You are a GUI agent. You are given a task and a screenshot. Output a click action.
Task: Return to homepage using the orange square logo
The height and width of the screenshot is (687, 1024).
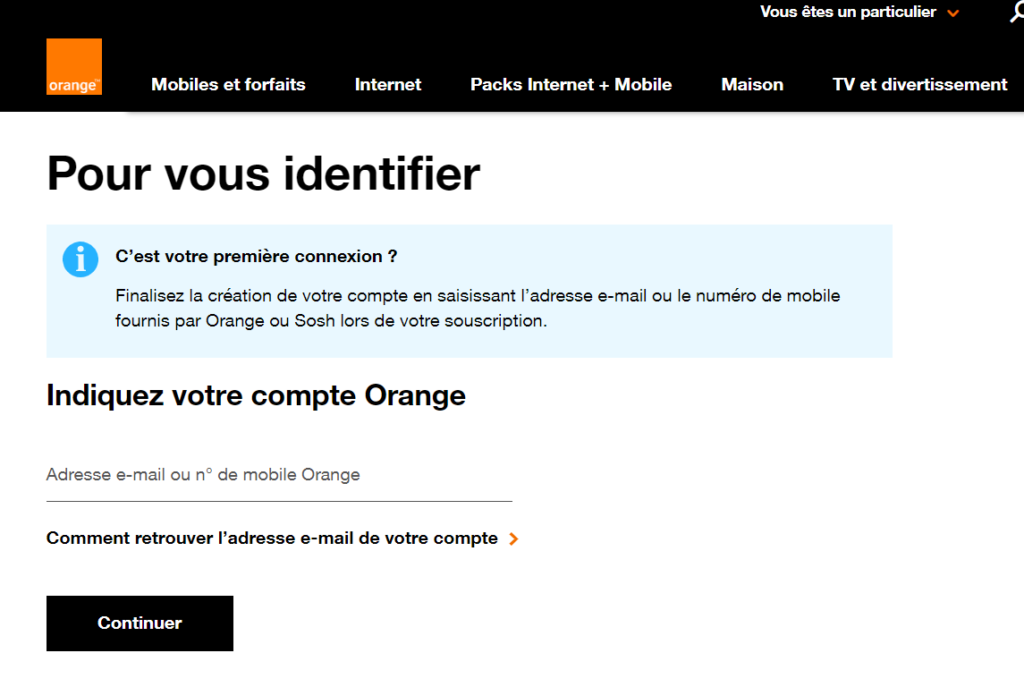click(x=74, y=67)
